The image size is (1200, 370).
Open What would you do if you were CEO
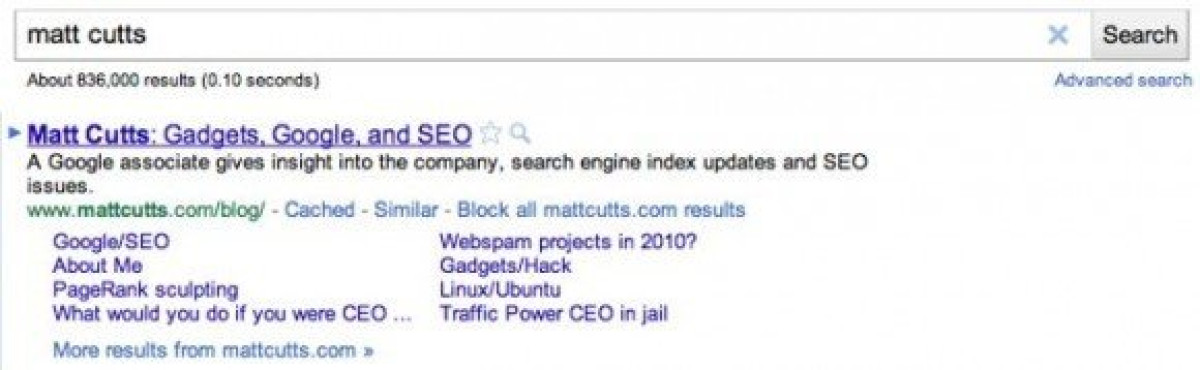click(x=232, y=314)
